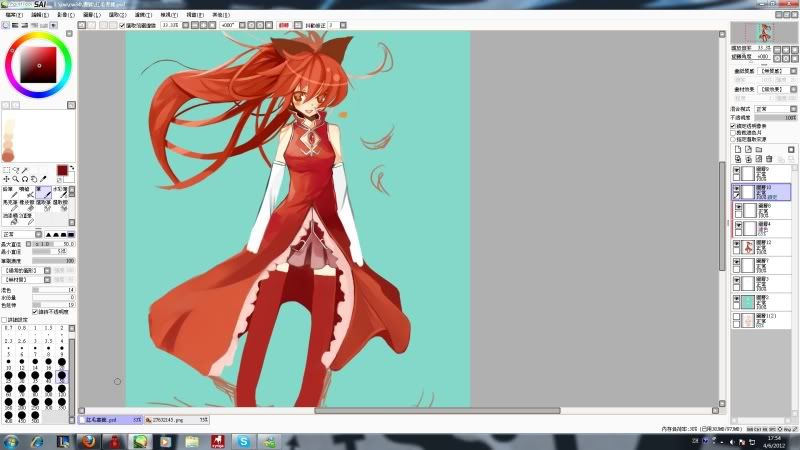Click the Skype icon in the taskbar
Screen dimensions: 800x450
click(x=243, y=440)
